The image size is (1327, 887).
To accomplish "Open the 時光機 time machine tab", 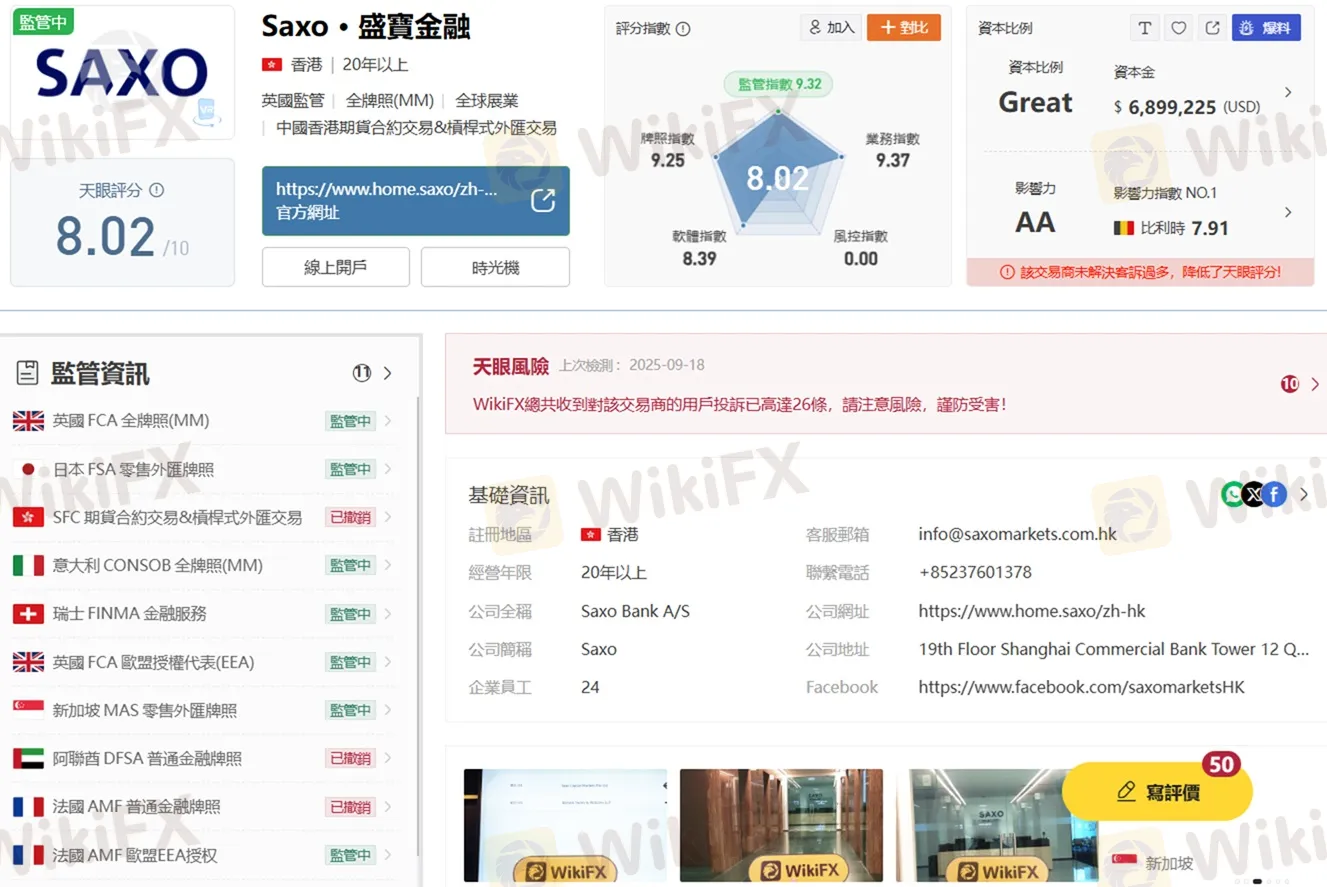I will [495, 267].
